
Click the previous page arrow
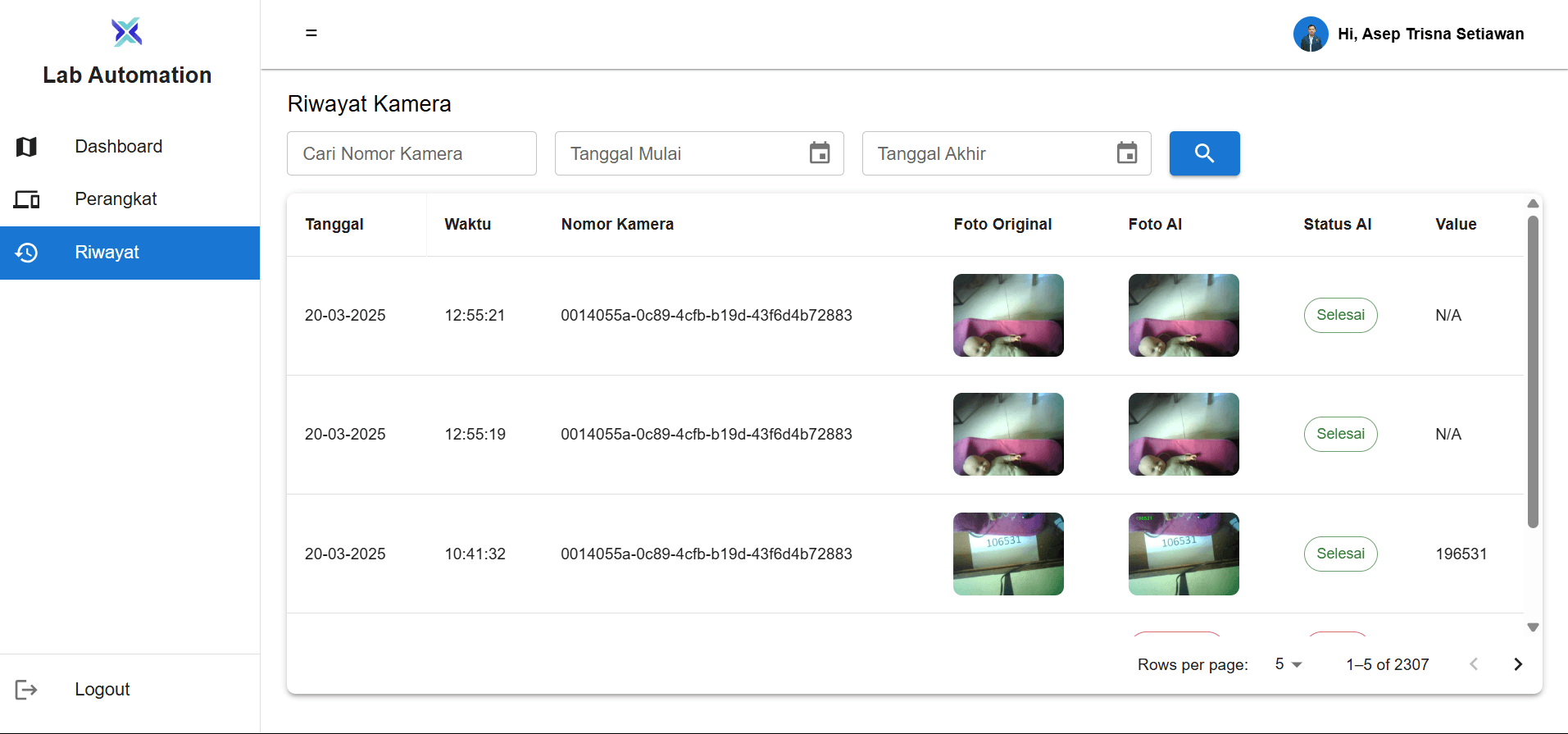coord(1474,664)
